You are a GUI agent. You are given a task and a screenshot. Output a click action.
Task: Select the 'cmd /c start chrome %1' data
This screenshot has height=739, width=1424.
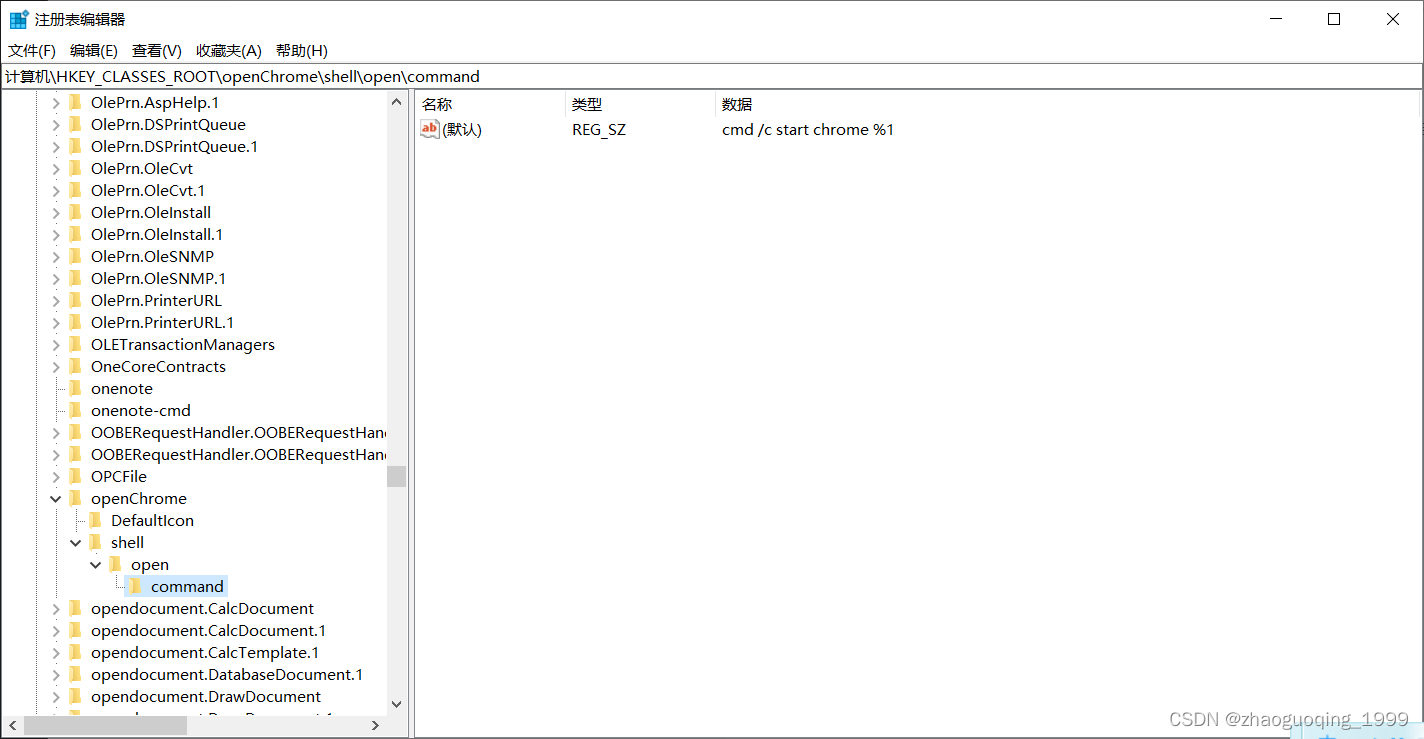(808, 130)
